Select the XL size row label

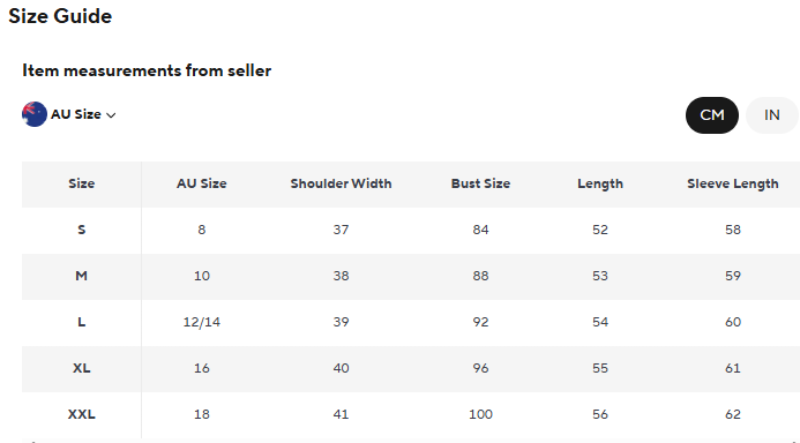tap(82, 368)
